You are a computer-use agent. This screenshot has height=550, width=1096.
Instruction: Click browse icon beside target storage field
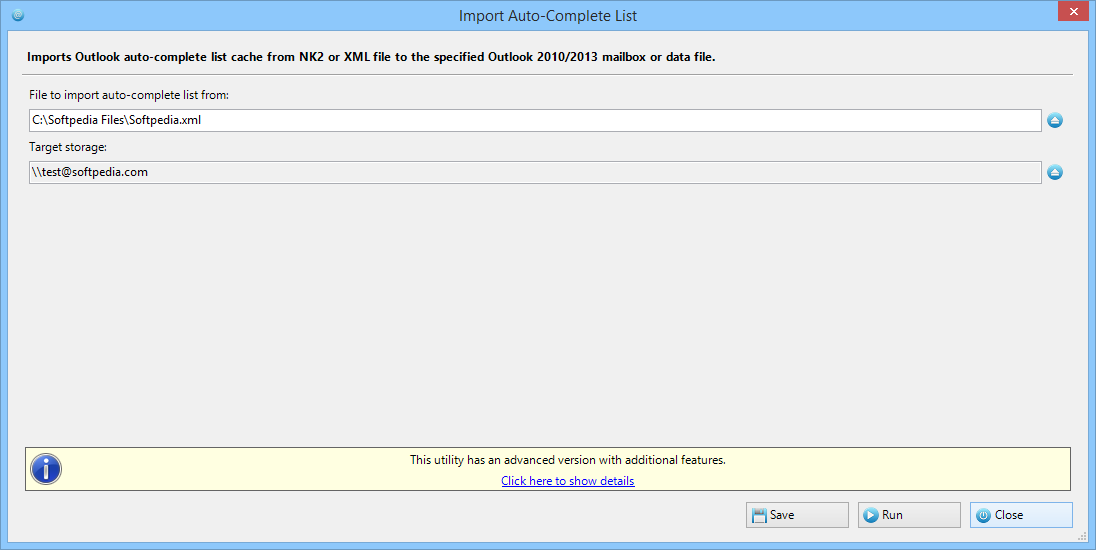click(1055, 172)
